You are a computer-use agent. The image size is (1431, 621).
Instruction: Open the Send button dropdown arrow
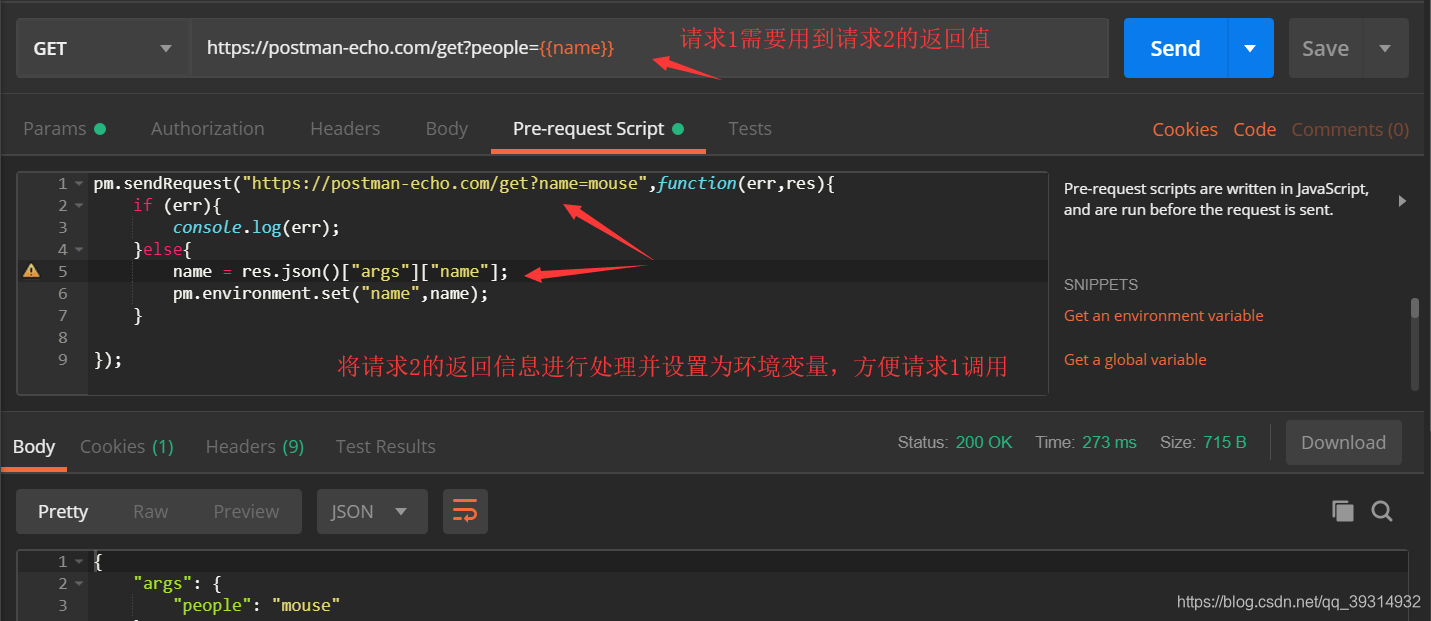coord(1250,48)
